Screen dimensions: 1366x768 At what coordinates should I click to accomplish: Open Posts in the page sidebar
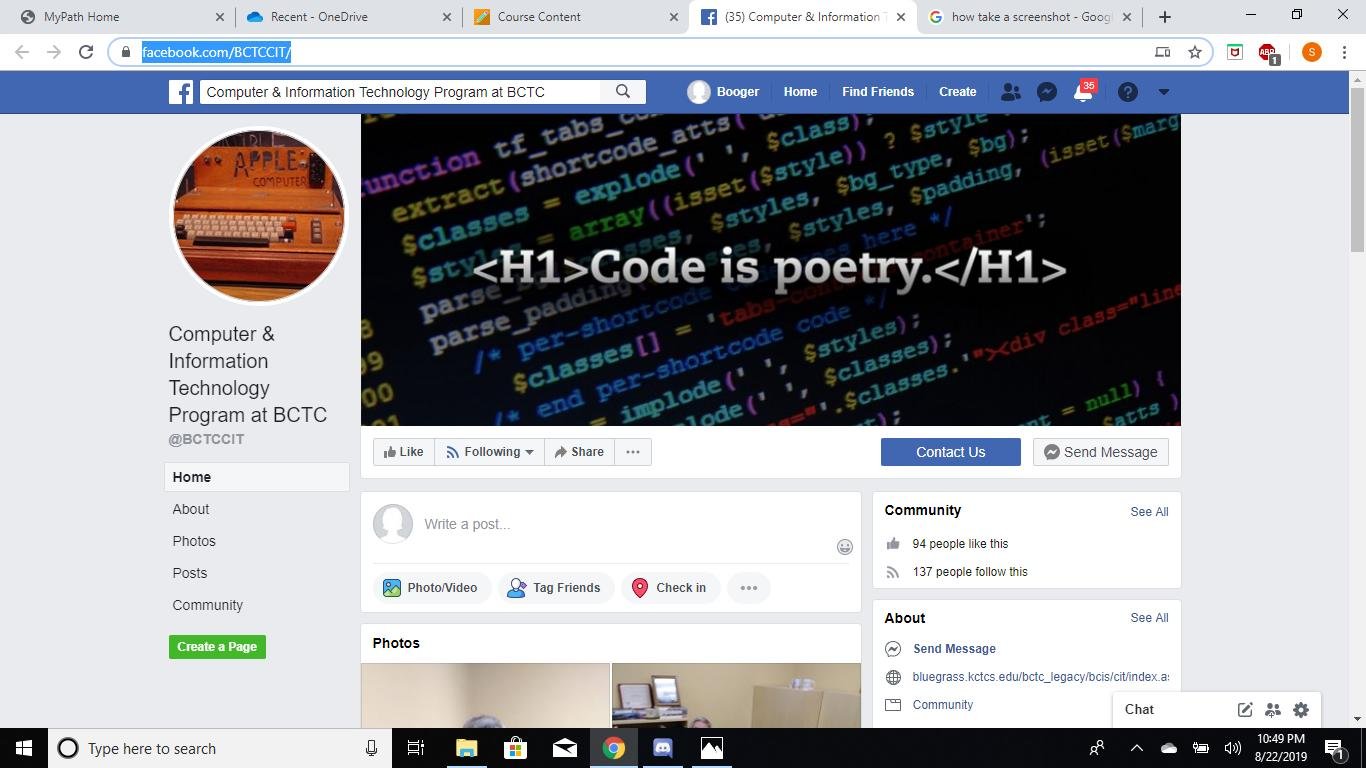pyautogui.click(x=190, y=573)
